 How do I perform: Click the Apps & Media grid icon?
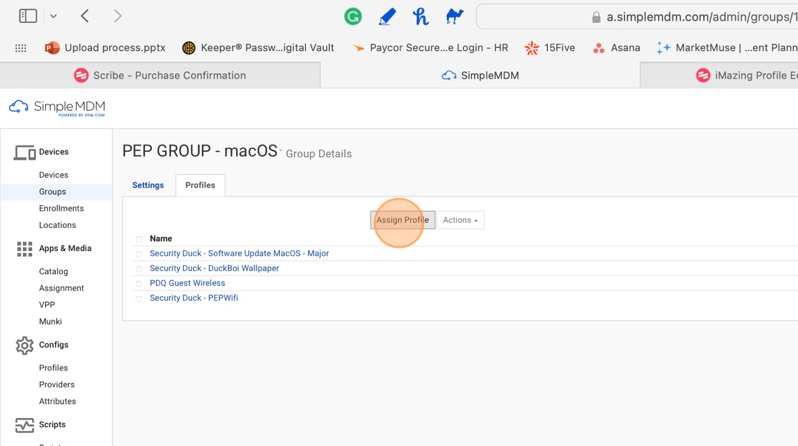[x=24, y=248]
